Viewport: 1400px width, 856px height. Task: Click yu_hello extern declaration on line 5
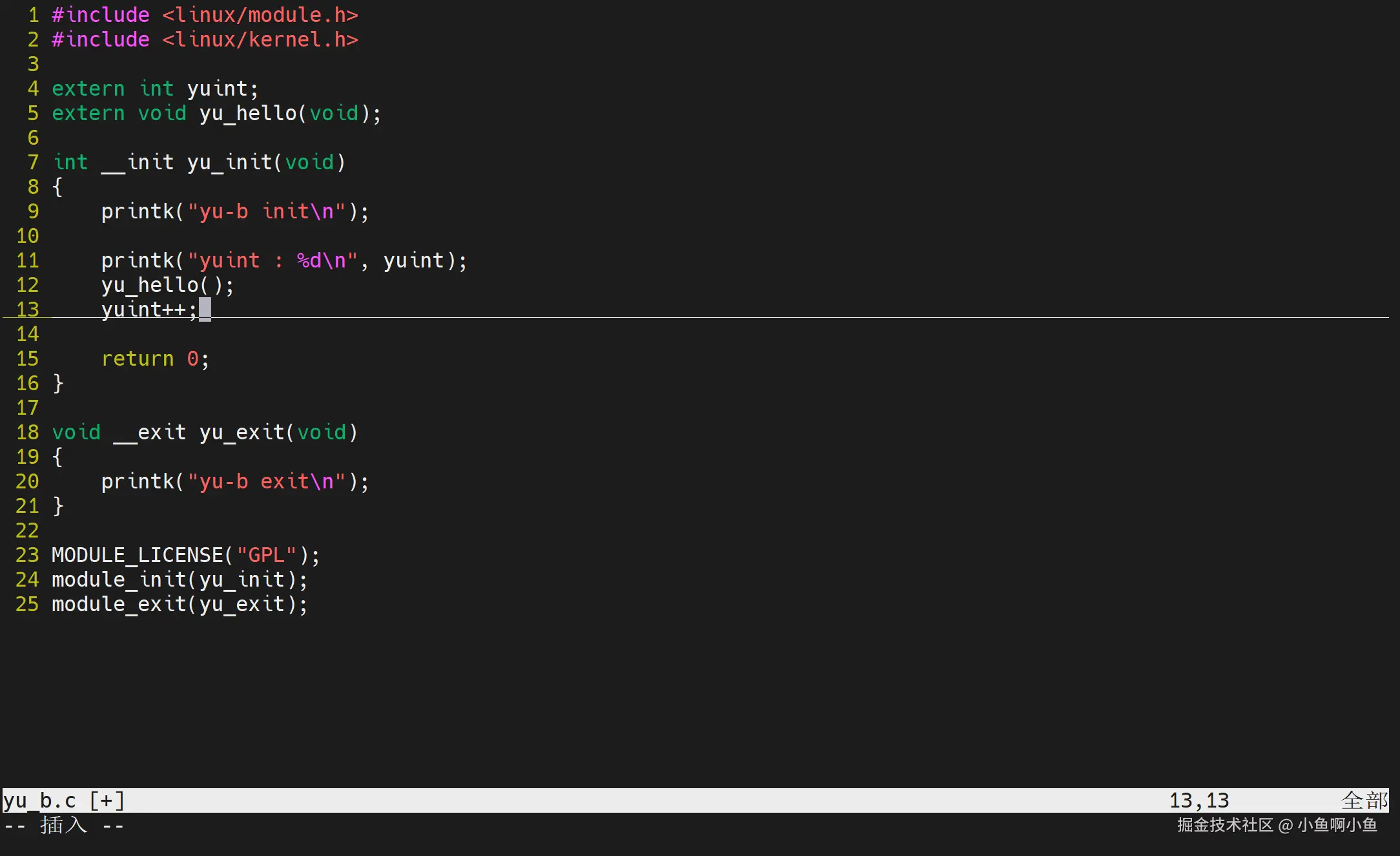pos(247,113)
